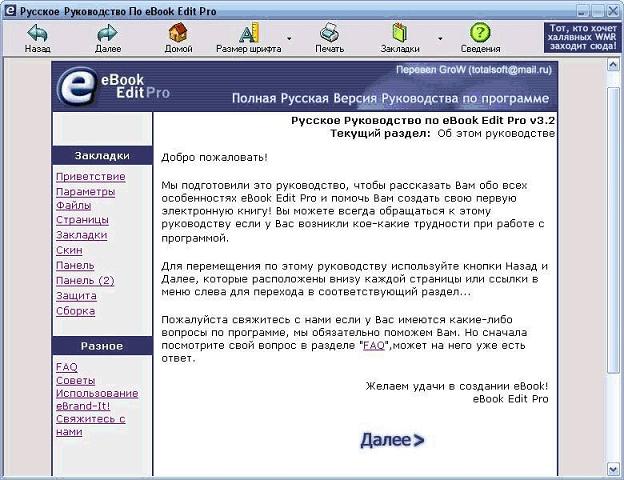Maximize the eBook window

(x=598, y=11)
